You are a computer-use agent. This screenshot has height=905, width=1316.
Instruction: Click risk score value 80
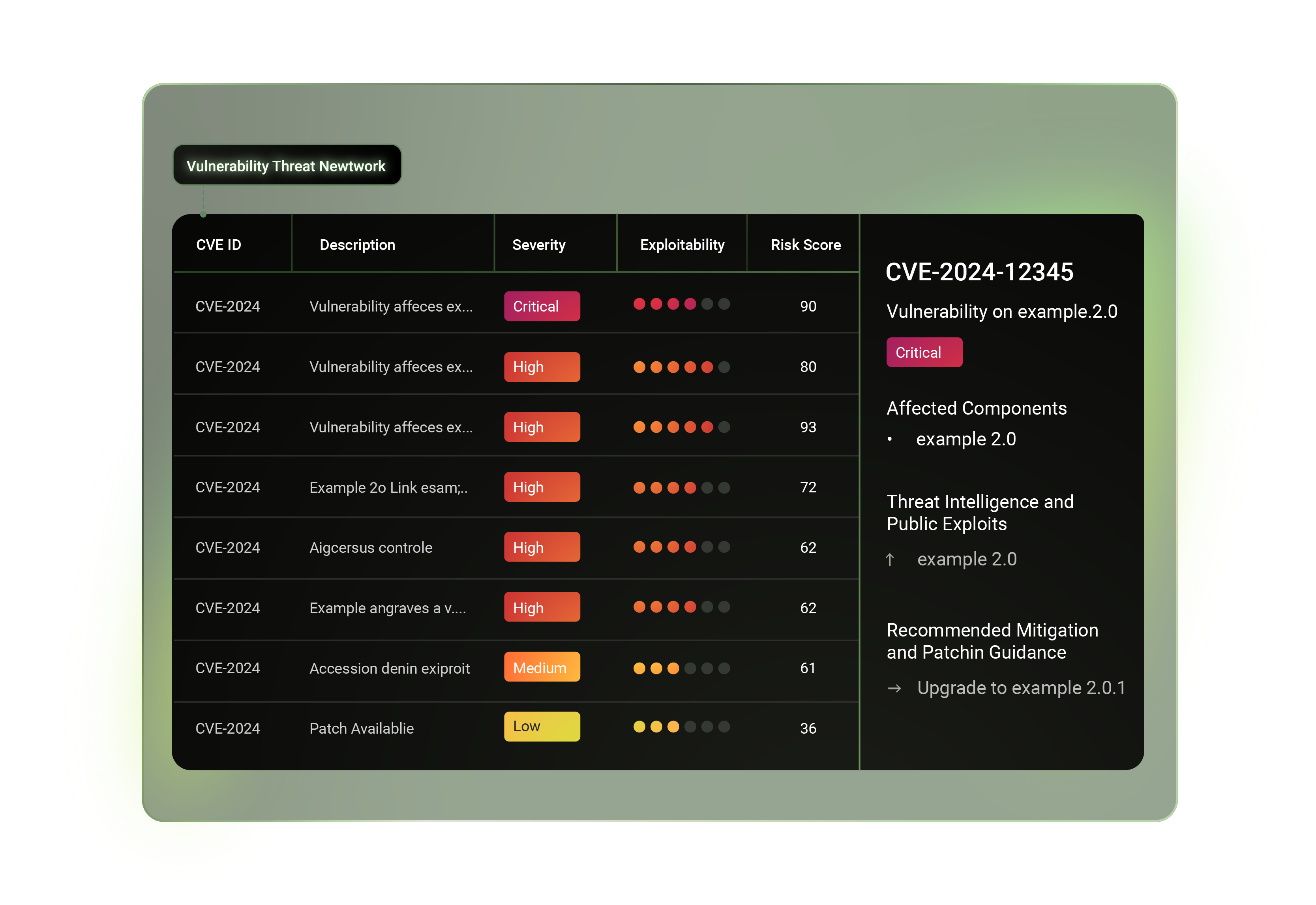coord(808,367)
